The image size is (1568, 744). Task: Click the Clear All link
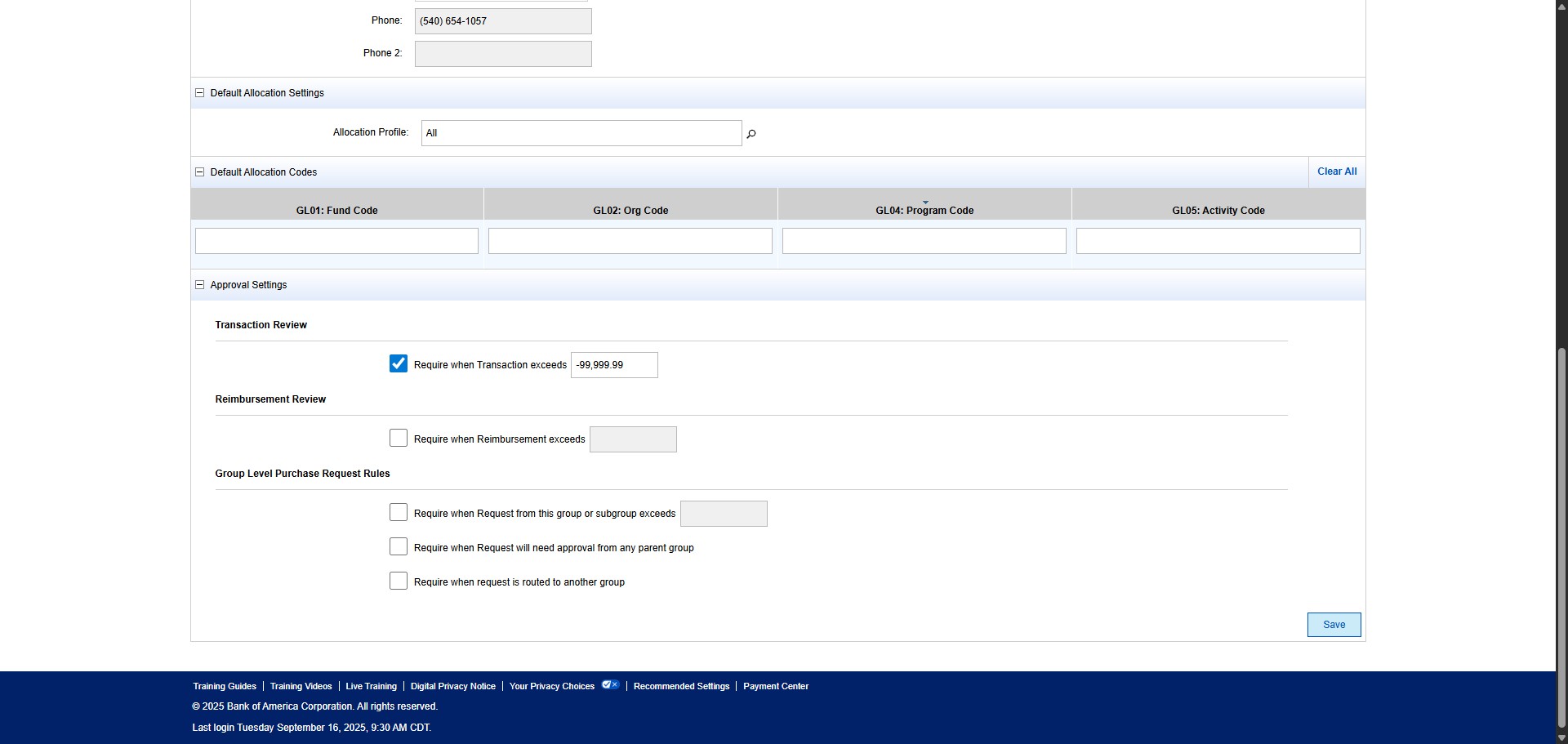click(1336, 172)
